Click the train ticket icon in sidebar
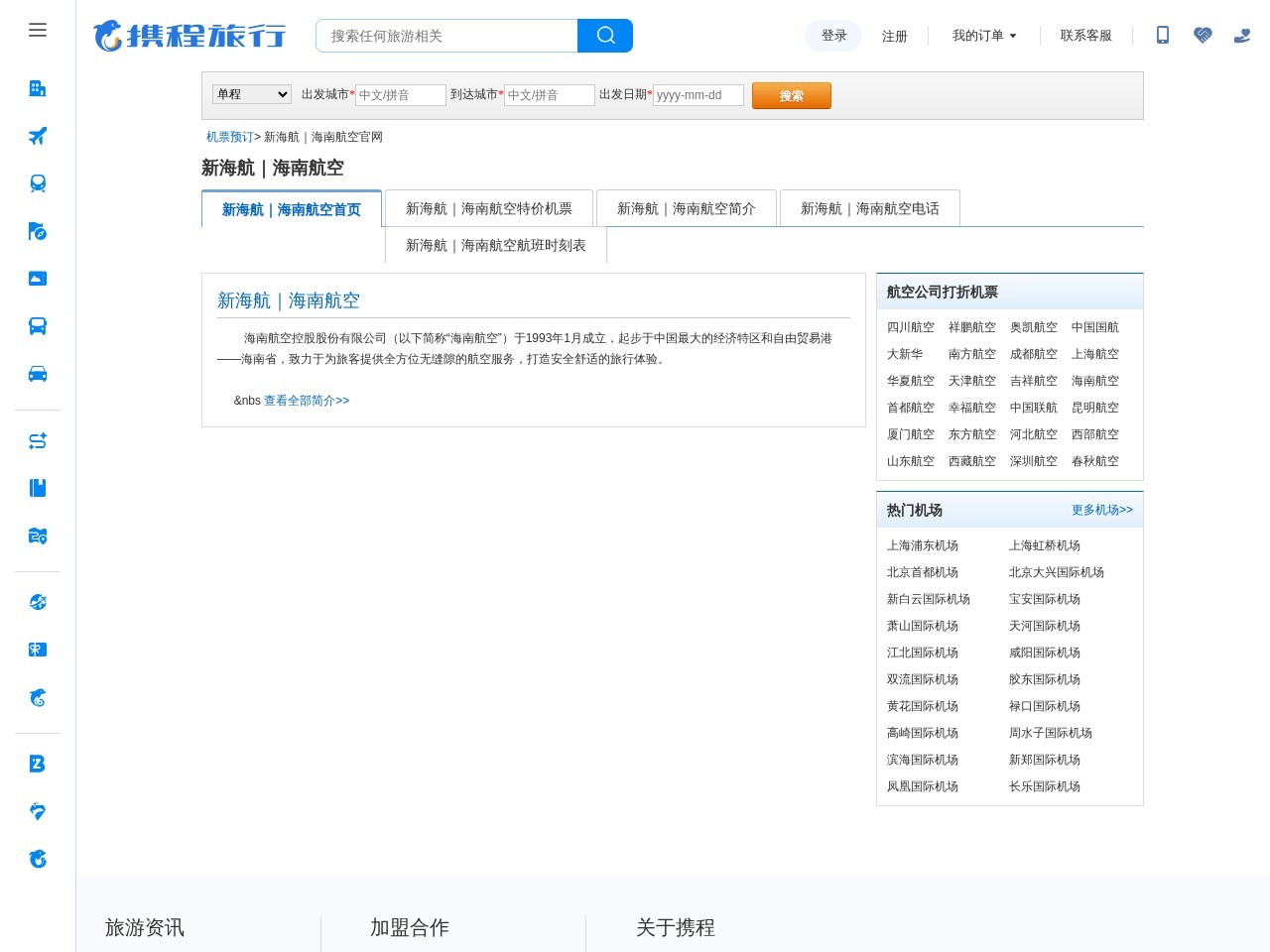Image resolution: width=1270 pixels, height=952 pixels. point(38,183)
